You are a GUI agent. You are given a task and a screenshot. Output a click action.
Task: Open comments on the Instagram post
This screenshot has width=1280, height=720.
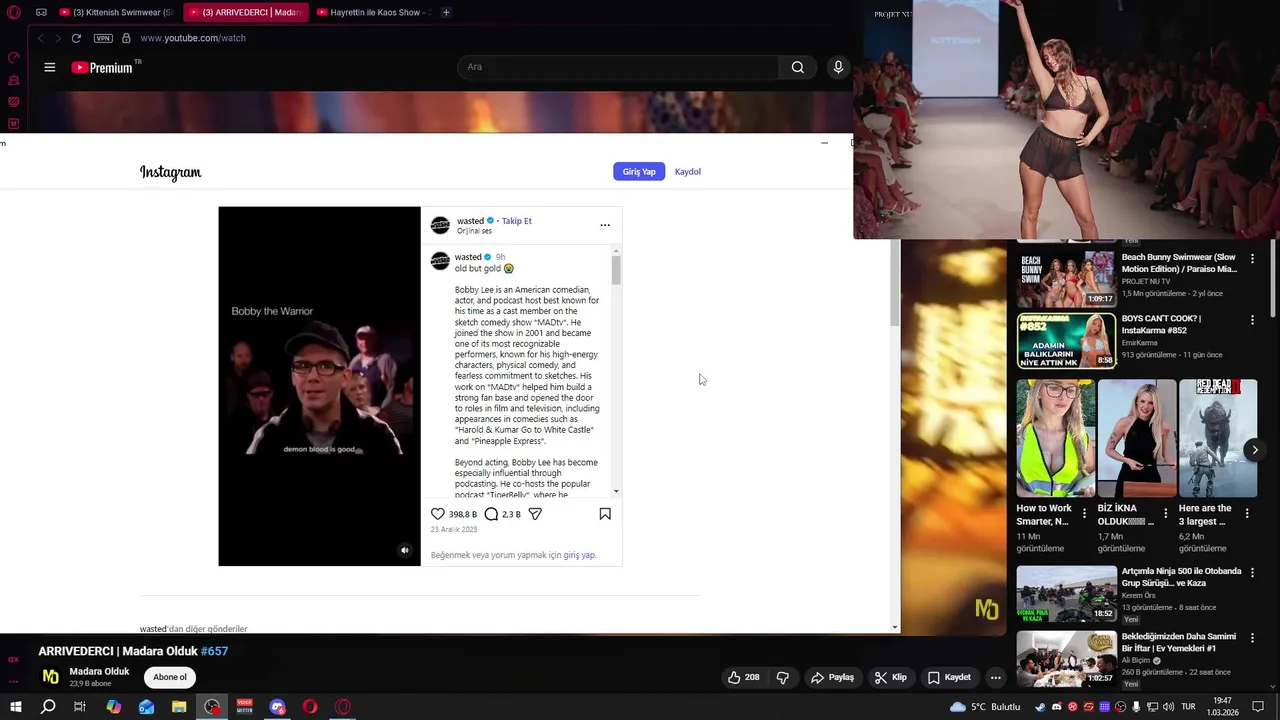pyautogui.click(x=491, y=514)
